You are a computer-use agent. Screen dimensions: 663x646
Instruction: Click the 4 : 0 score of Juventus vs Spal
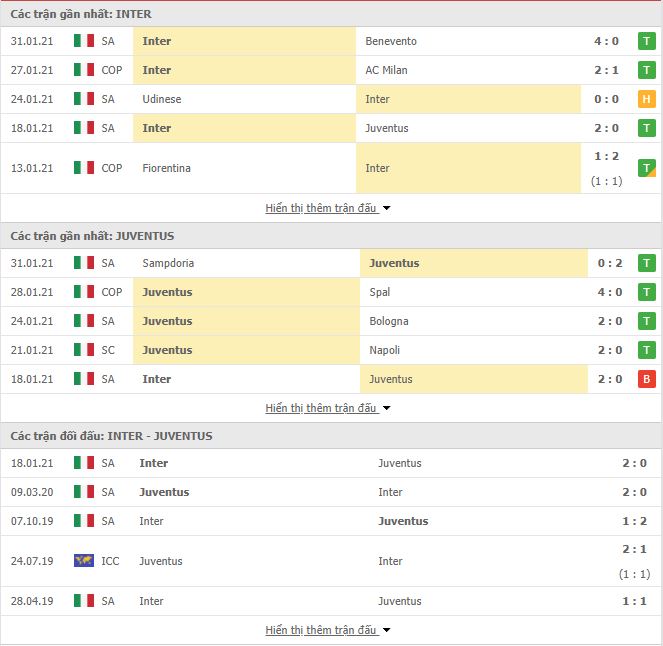pos(610,292)
